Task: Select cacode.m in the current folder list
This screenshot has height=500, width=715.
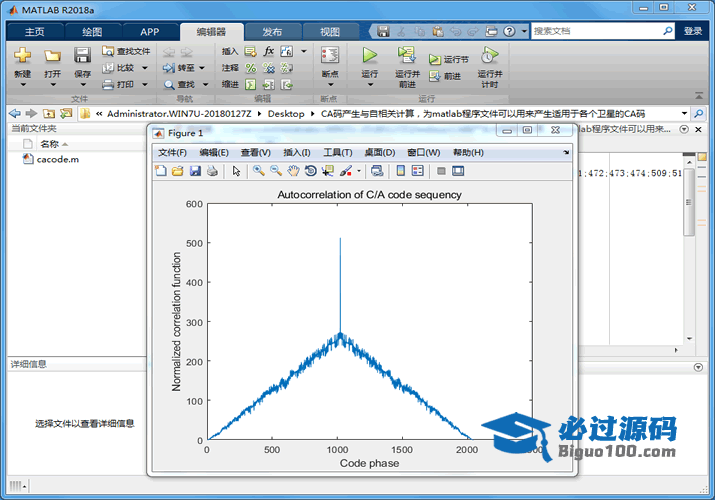Action: pos(57,159)
